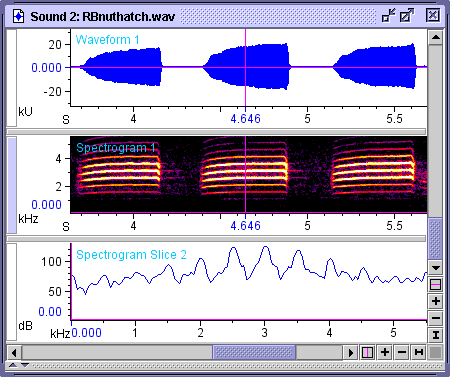Zoom to all on the vertical axis

435,334
